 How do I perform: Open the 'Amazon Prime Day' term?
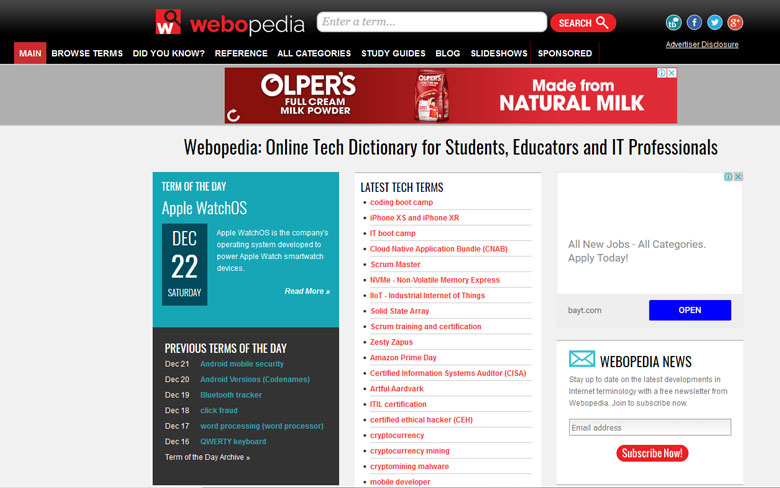point(403,358)
